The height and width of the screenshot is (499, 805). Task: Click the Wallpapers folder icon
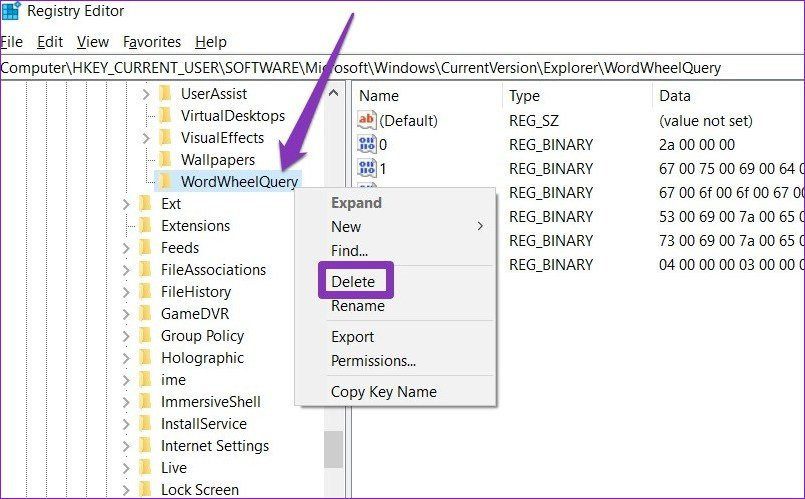pyautogui.click(x=165, y=159)
